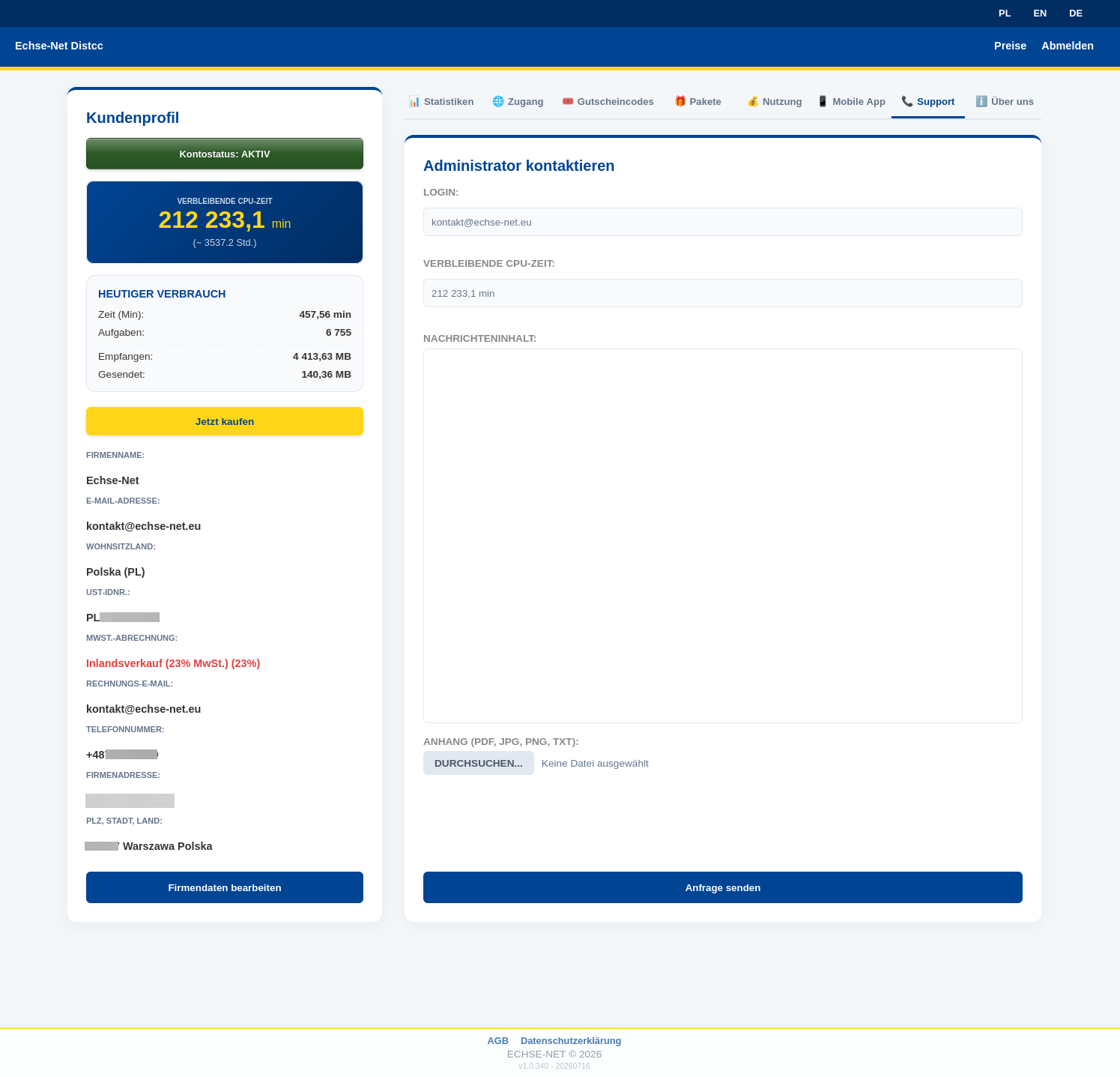Open the Datenschutzerklärung footer link

571,1040
